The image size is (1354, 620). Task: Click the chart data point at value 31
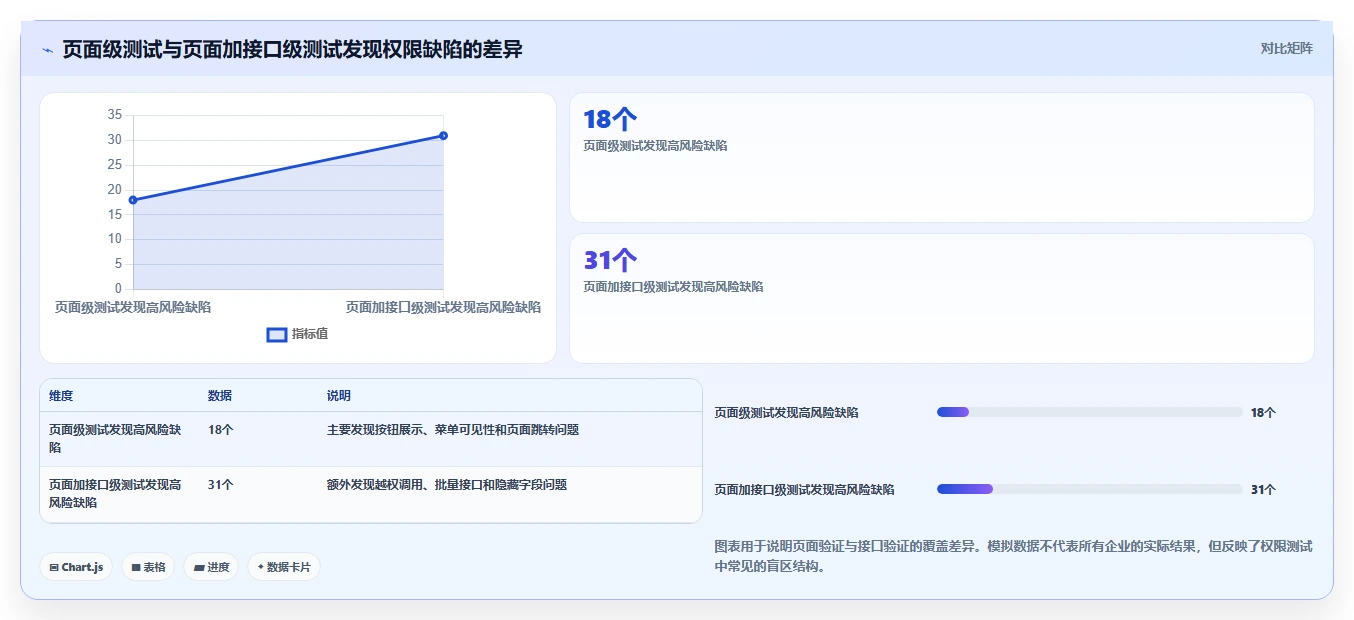coord(443,136)
